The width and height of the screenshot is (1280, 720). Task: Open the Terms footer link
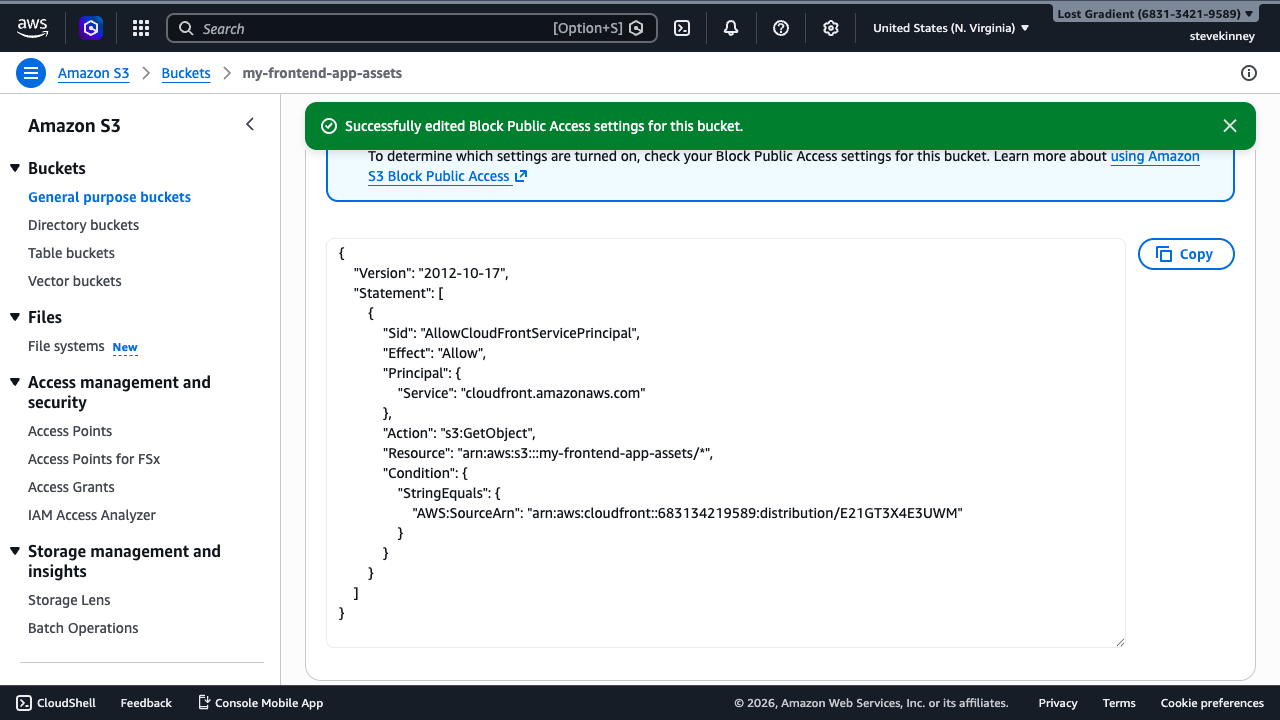point(1119,703)
